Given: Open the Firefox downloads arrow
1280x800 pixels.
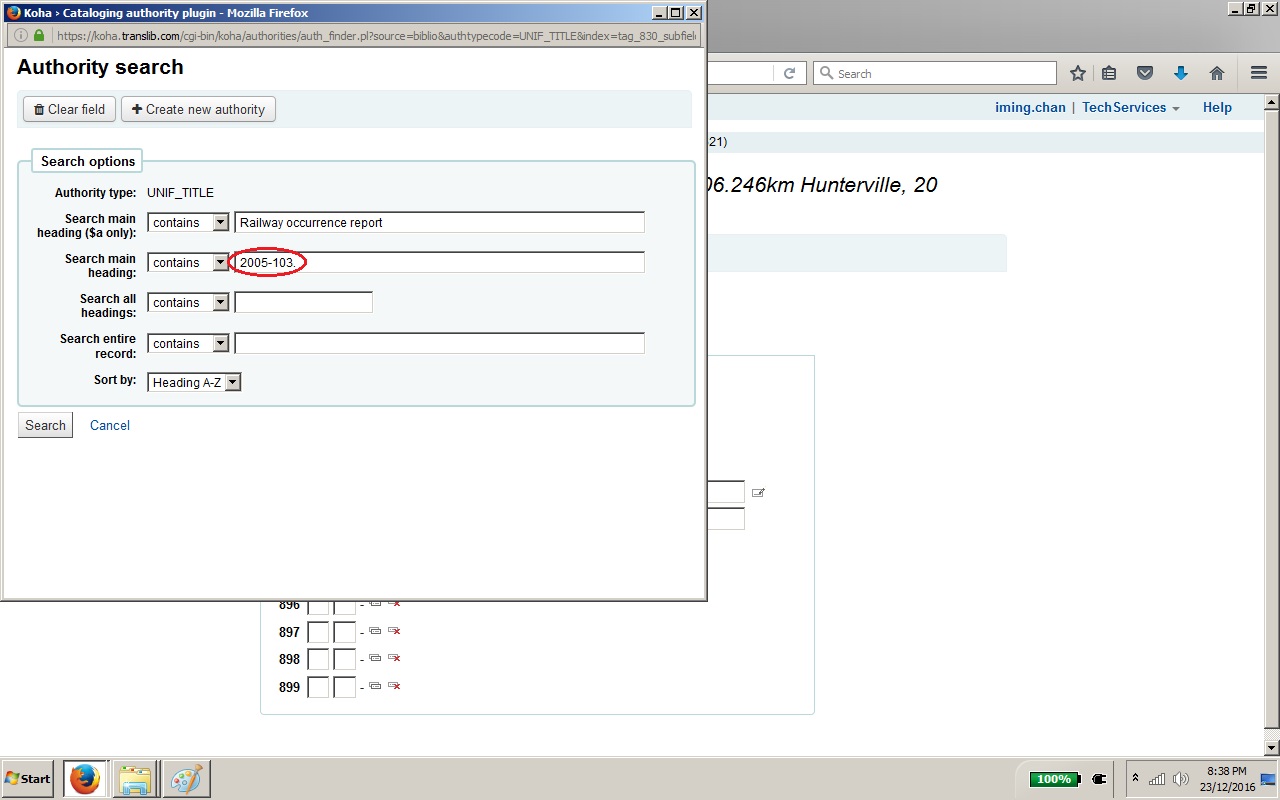Looking at the screenshot, I should (x=1180, y=73).
